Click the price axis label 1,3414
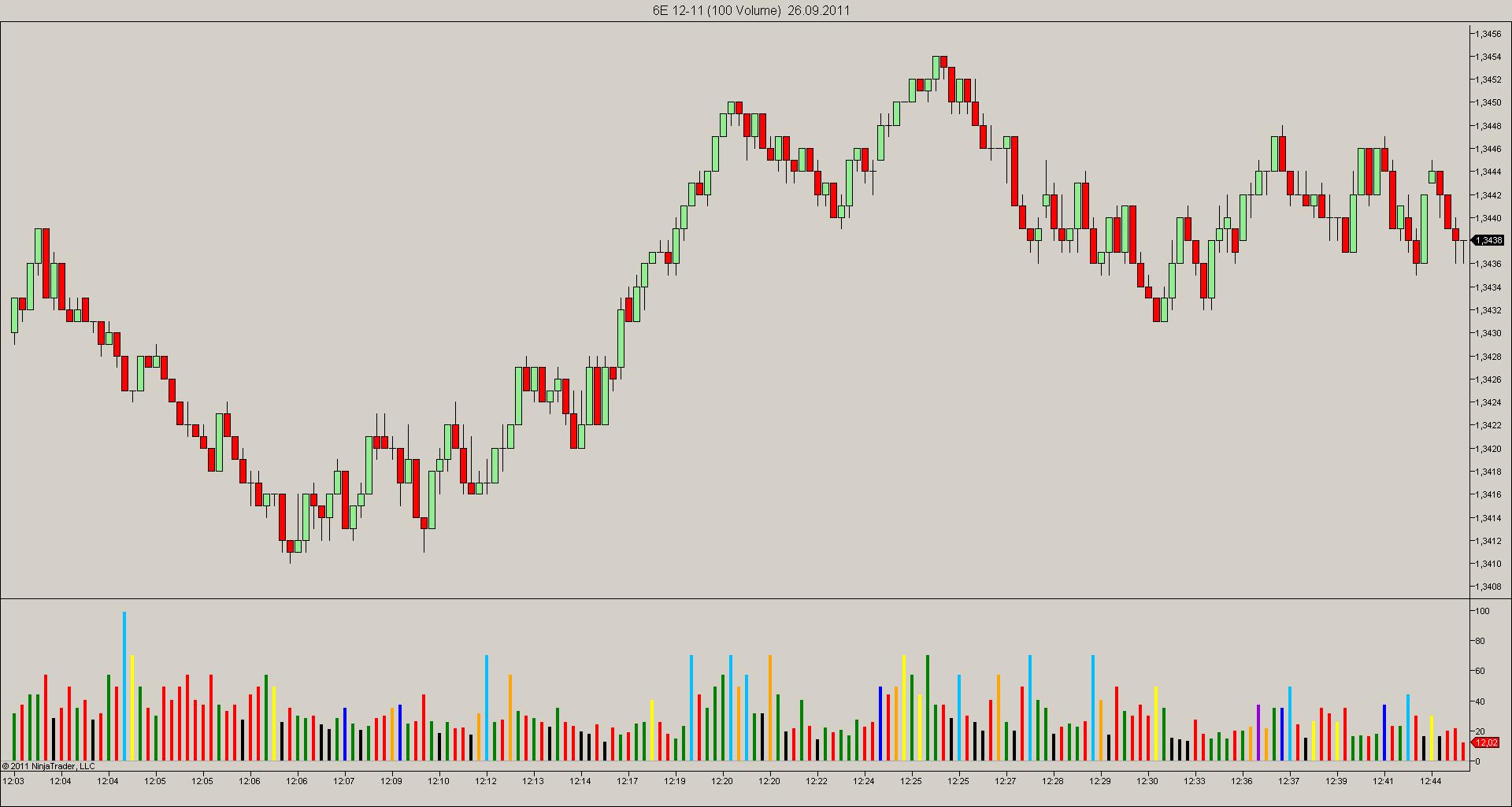The height and width of the screenshot is (807, 1512). pyautogui.click(x=1488, y=518)
